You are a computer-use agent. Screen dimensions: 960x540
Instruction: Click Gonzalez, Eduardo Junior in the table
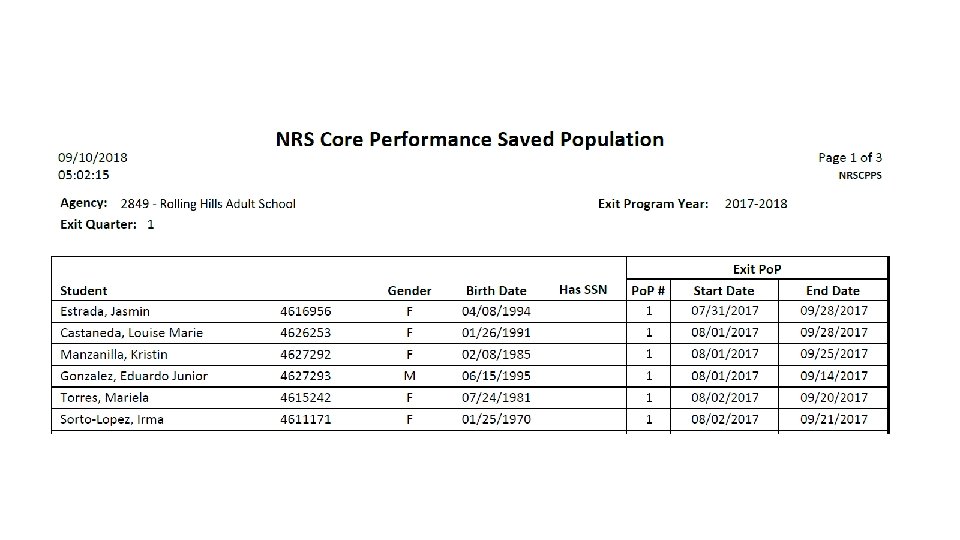pos(132,376)
